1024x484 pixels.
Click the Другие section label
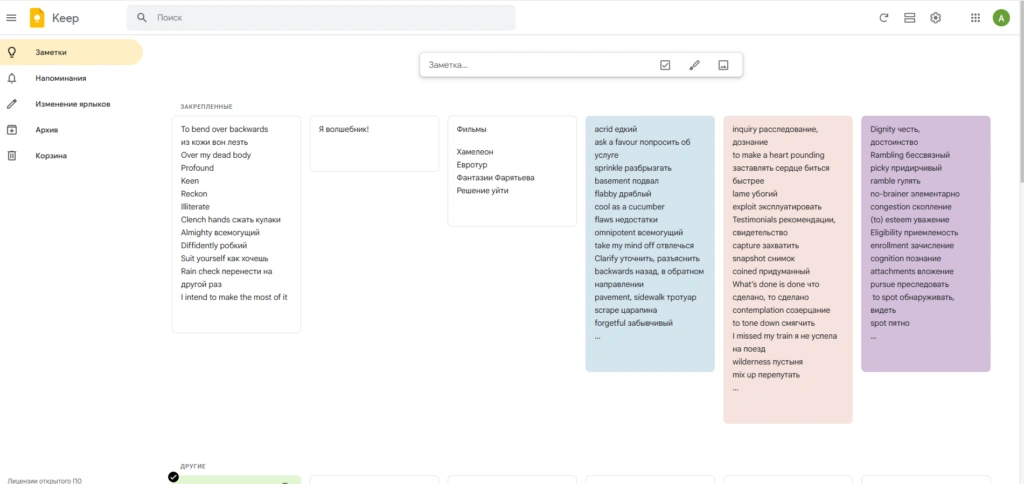coord(193,466)
